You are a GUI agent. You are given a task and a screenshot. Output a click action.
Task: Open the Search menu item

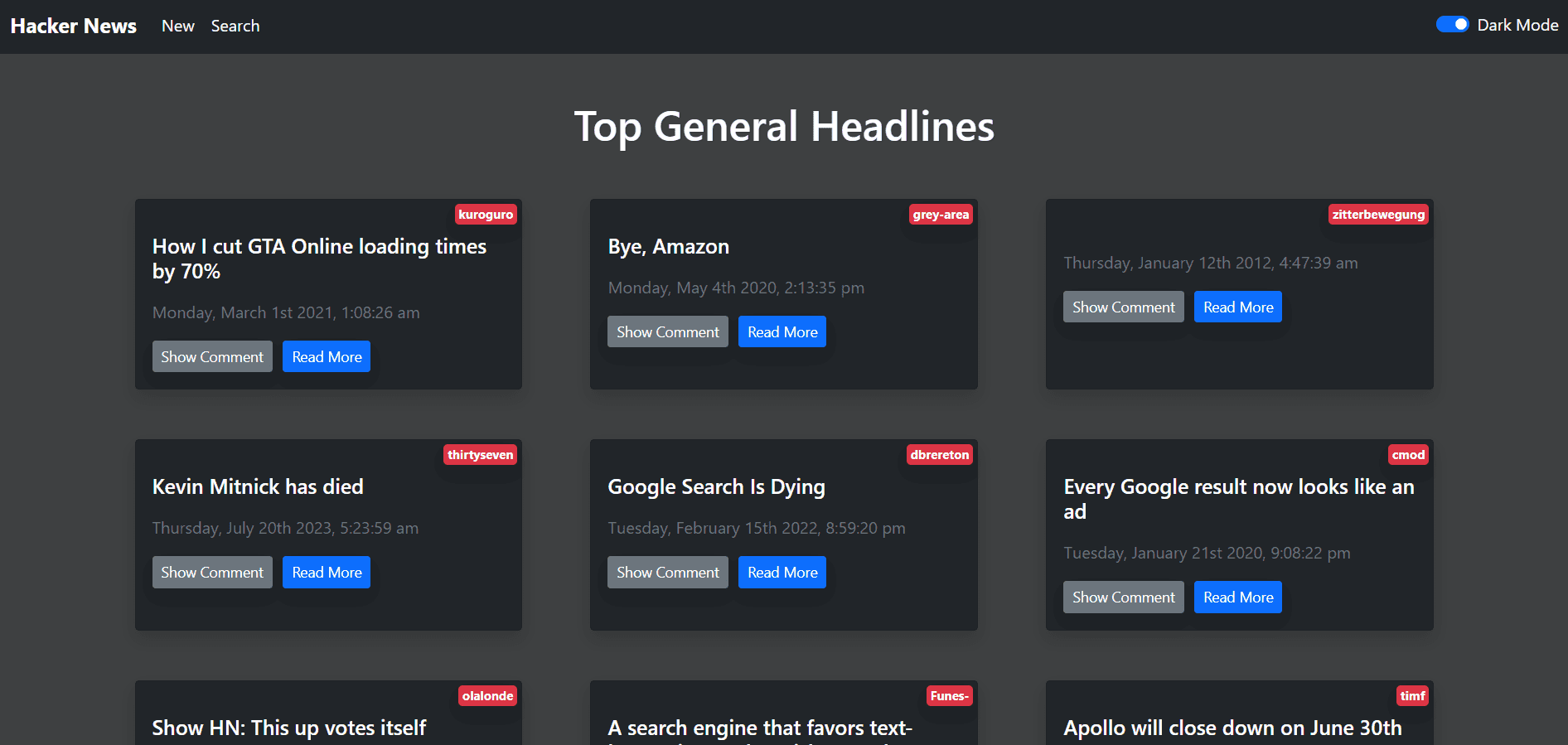pos(235,26)
